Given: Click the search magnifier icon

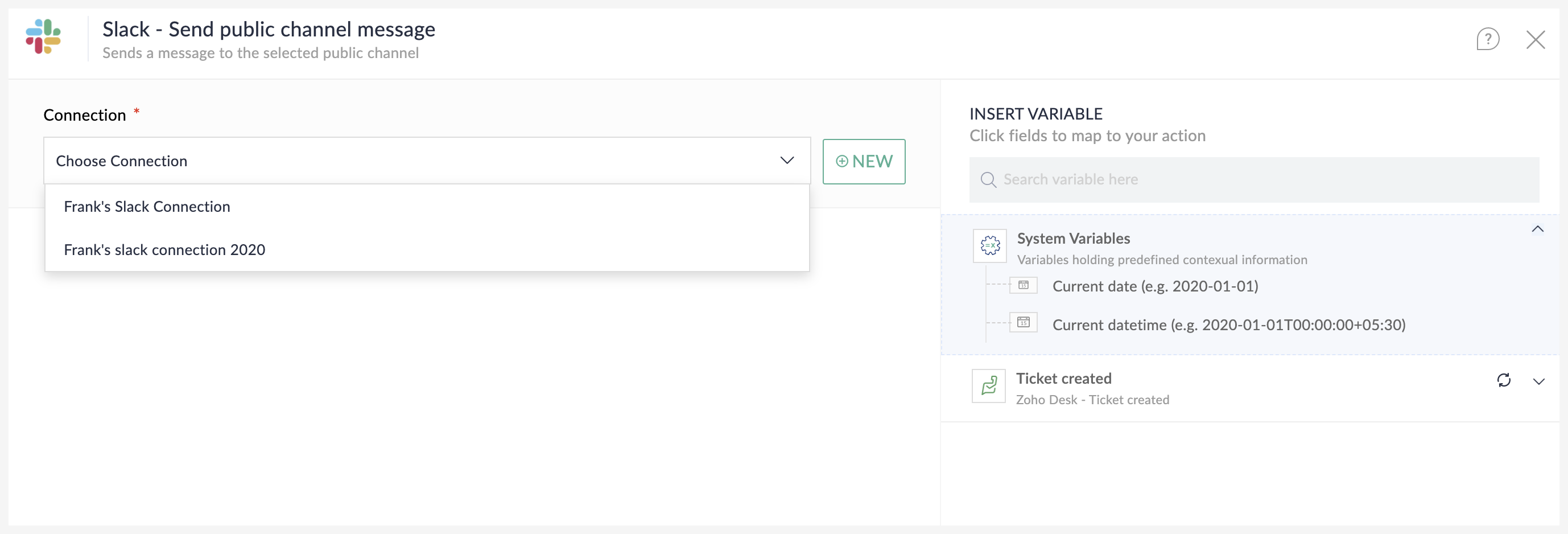Looking at the screenshot, I should (x=988, y=180).
